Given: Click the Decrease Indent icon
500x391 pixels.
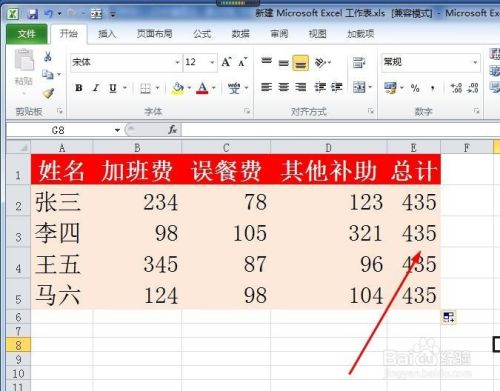Looking at the screenshot, I should pyautogui.click(x=320, y=87).
